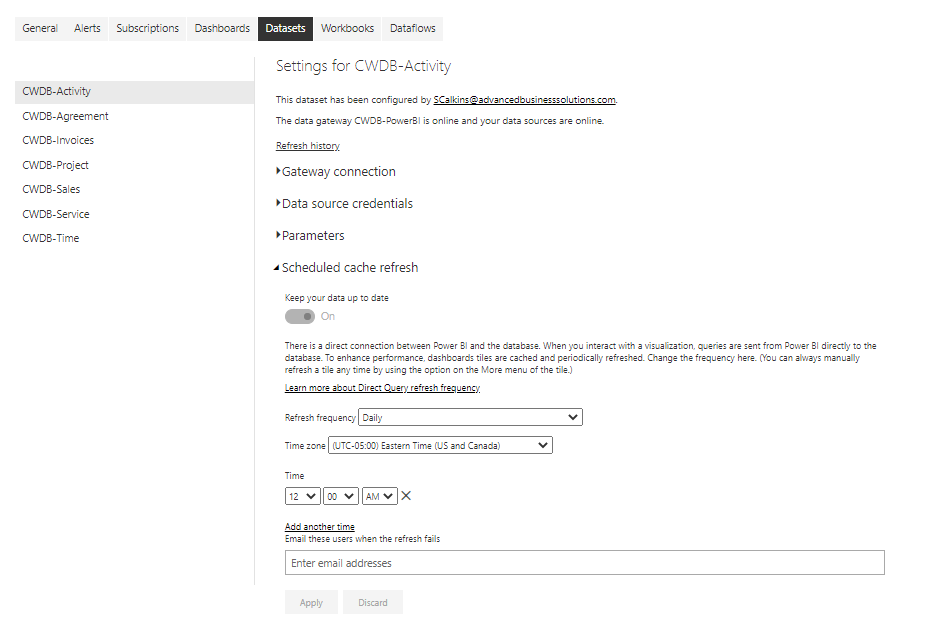The height and width of the screenshot is (629, 927).
Task: Select the CWDB-Time dataset
Action: tap(134, 239)
